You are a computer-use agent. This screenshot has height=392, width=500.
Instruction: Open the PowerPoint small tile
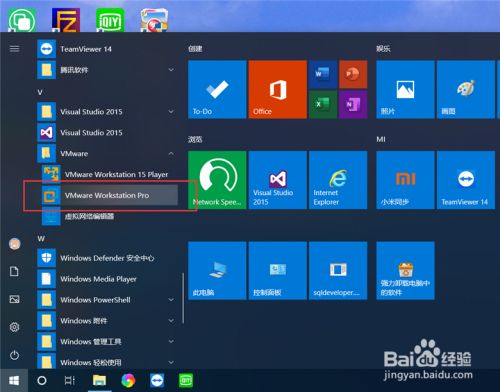click(x=353, y=74)
